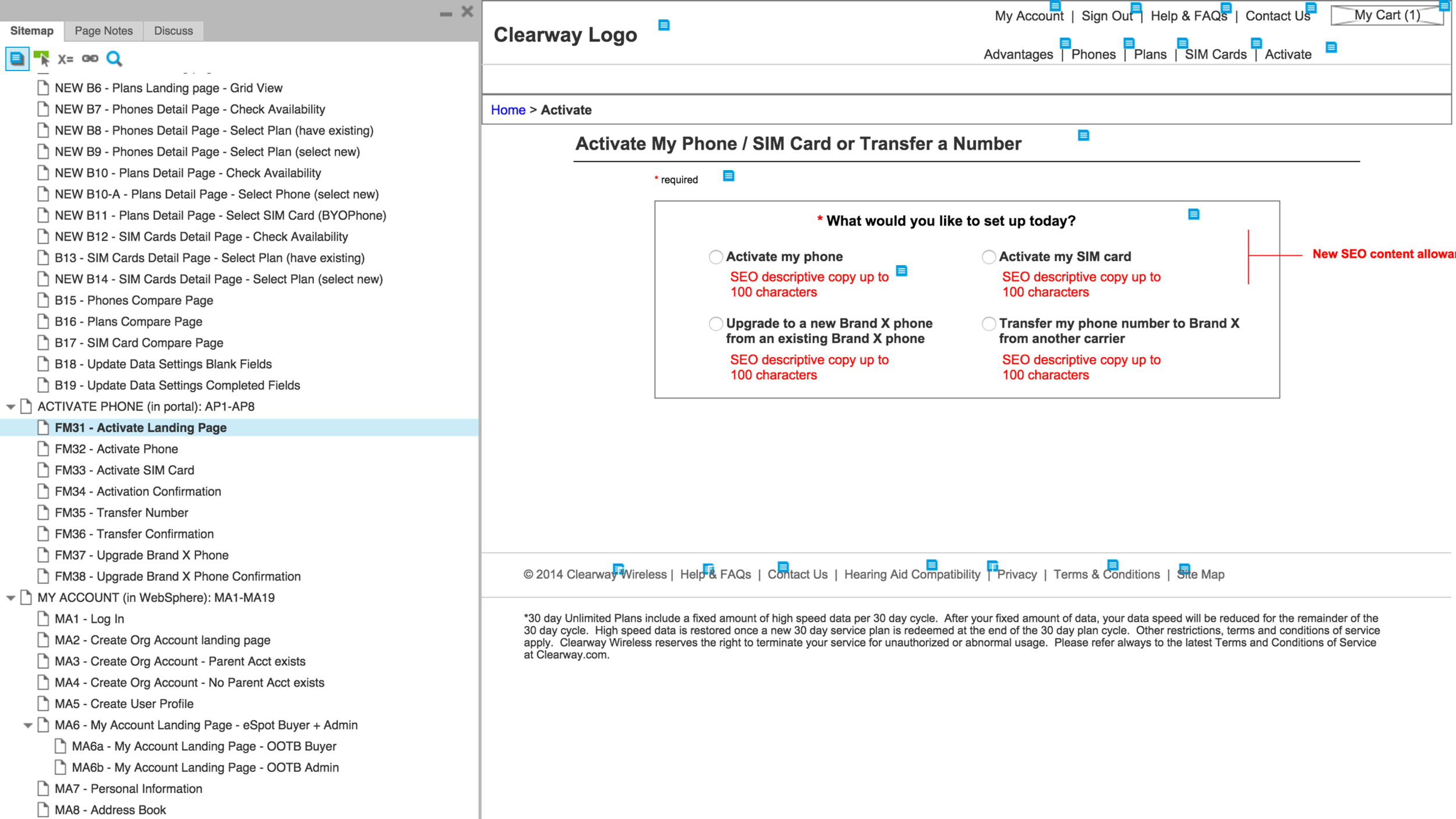Image resolution: width=1456 pixels, height=819 pixels.
Task: Open note icon on footer Hearing Aid Compatibility
Action: pyautogui.click(x=932, y=564)
